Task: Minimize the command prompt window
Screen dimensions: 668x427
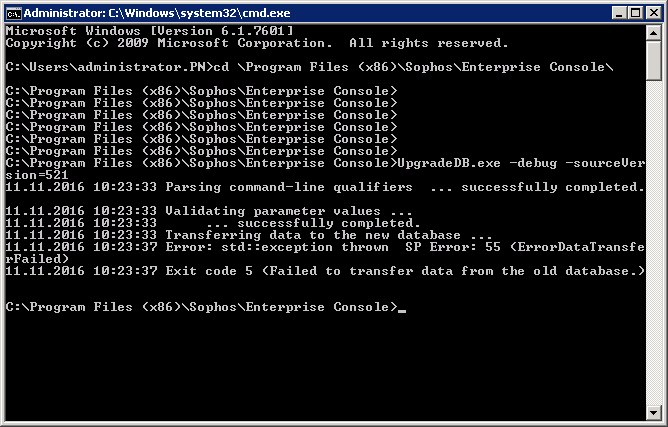Action: coord(619,13)
